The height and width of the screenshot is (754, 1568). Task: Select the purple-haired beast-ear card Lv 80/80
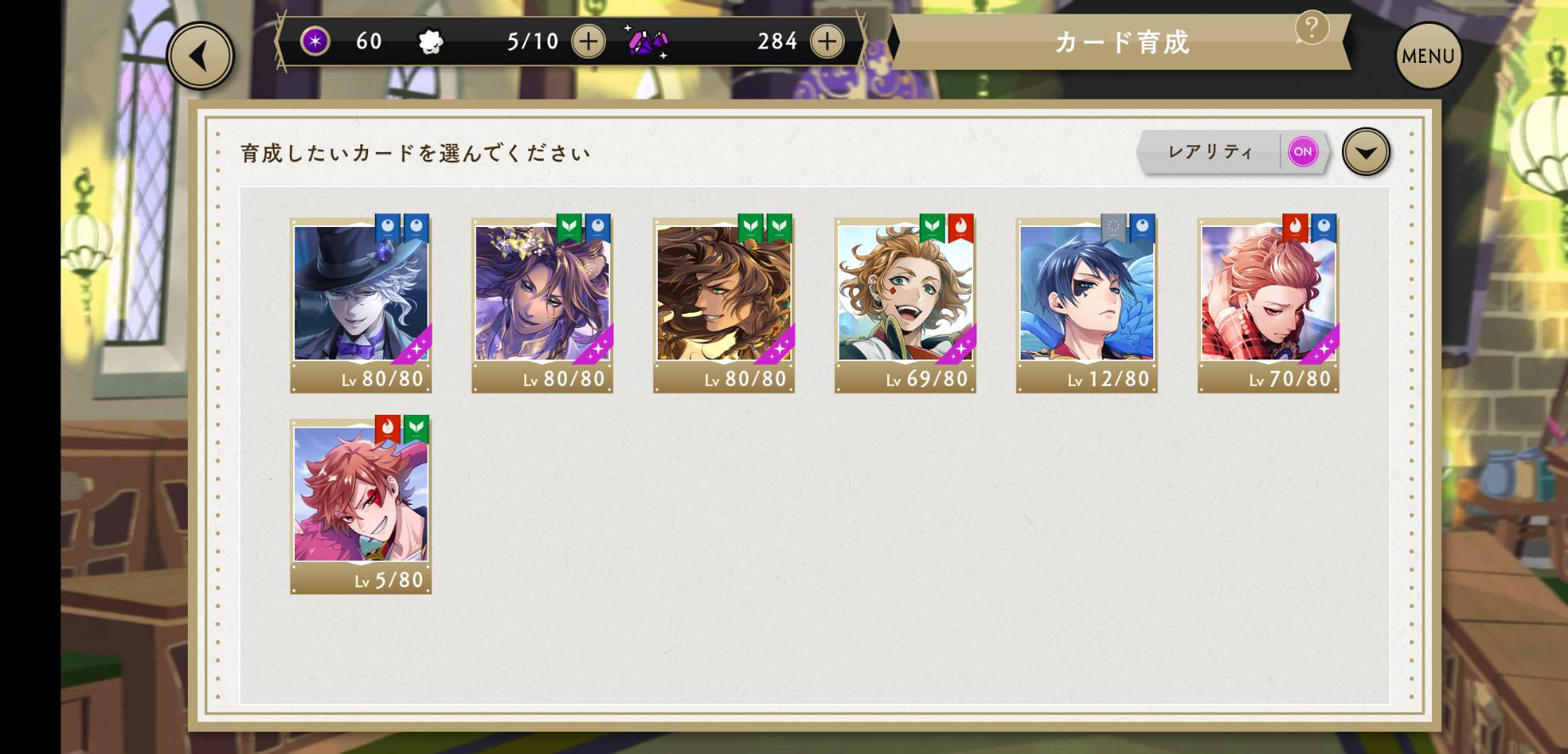pos(542,303)
